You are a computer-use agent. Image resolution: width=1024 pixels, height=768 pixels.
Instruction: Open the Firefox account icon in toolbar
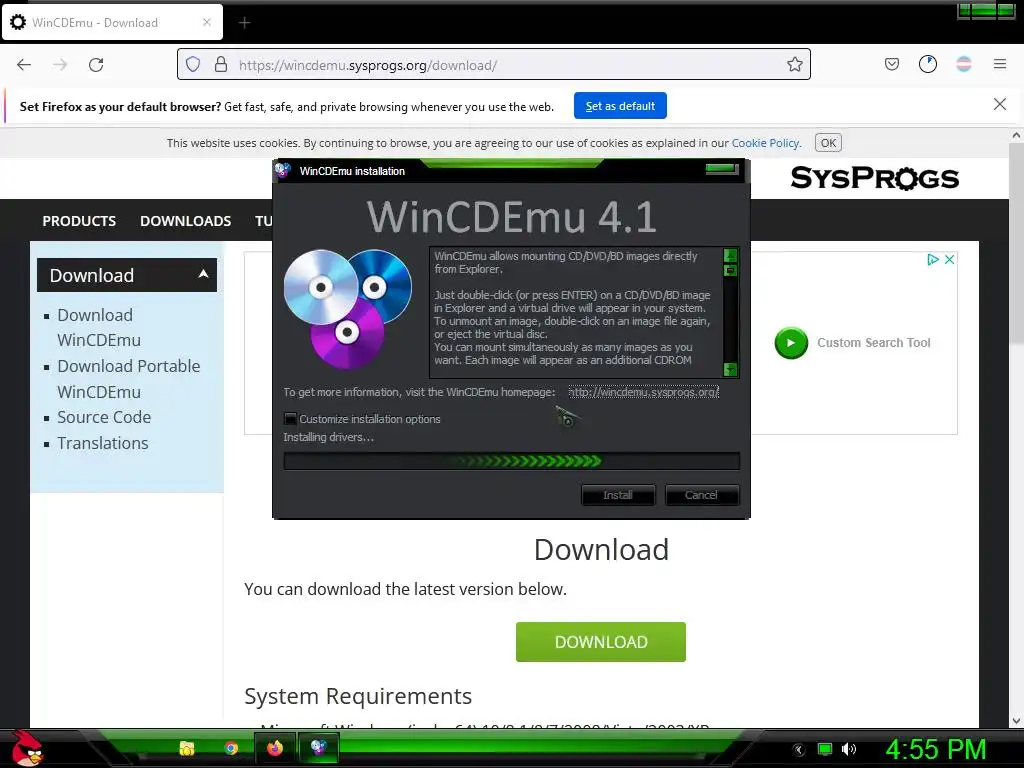coord(927,64)
